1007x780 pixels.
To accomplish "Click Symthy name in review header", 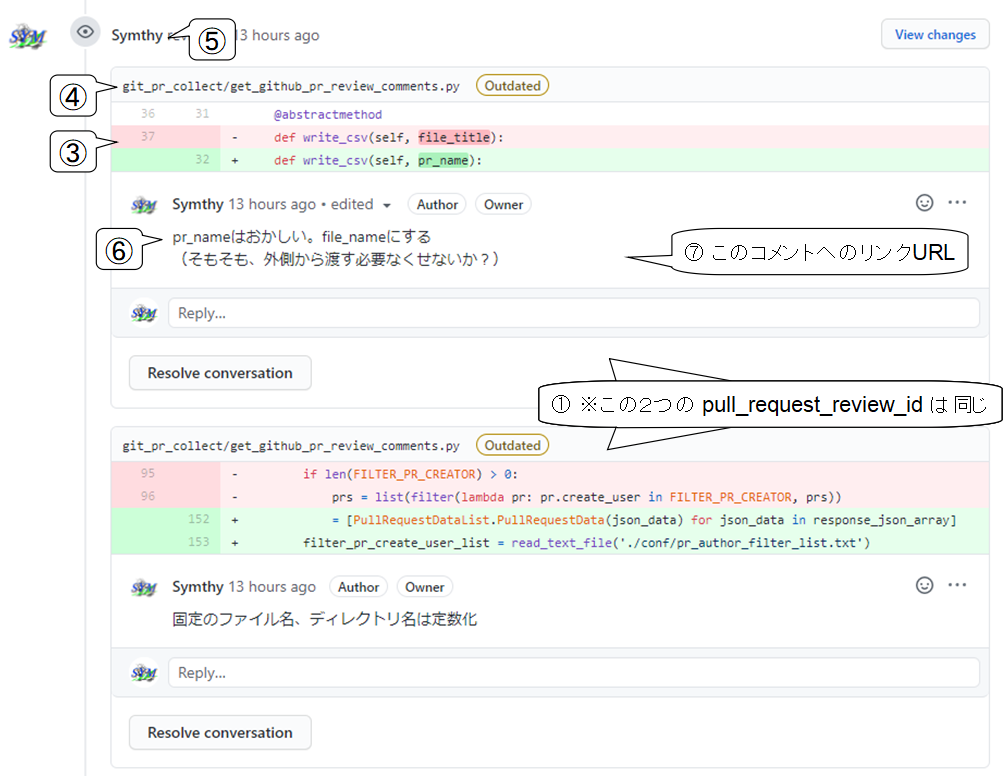I will [137, 35].
